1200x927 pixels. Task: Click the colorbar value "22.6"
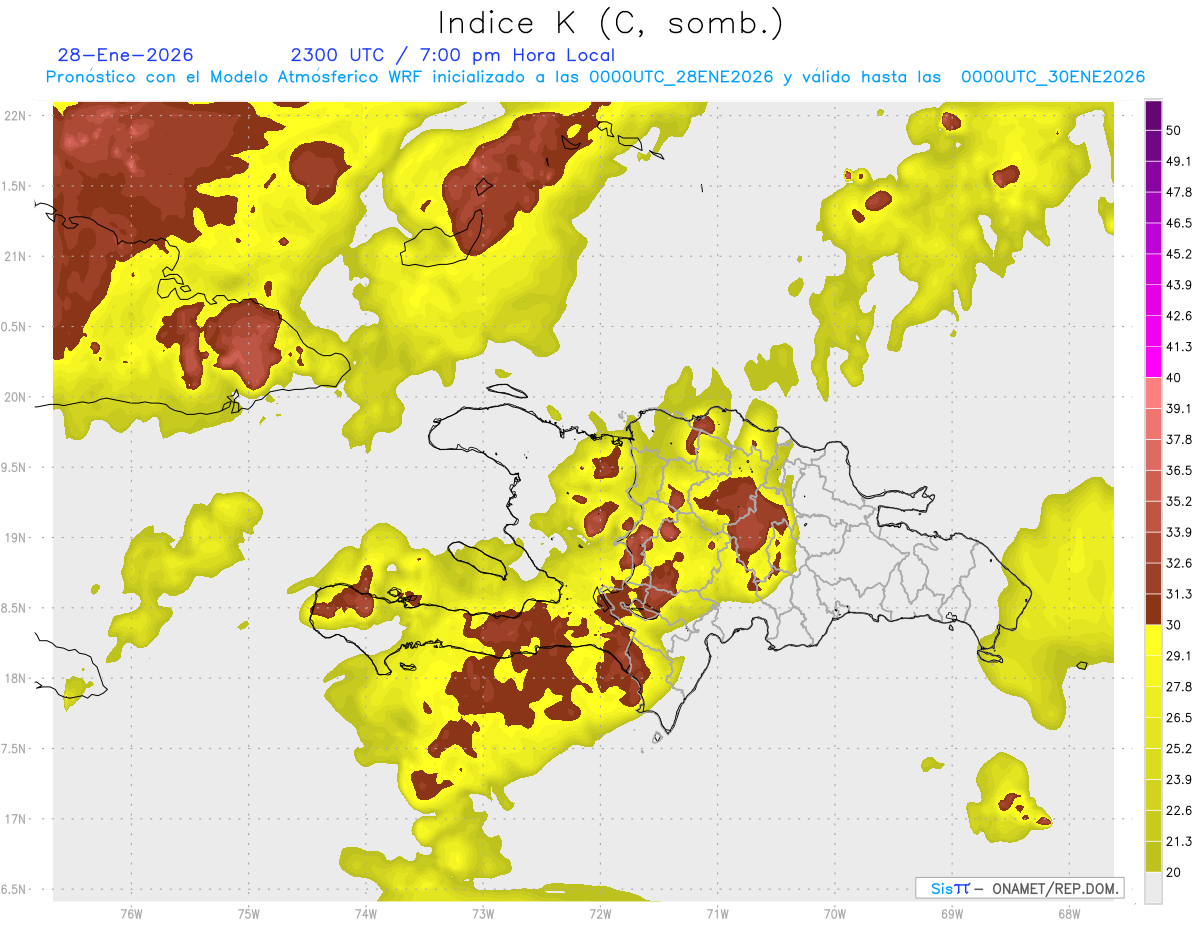(1179, 811)
